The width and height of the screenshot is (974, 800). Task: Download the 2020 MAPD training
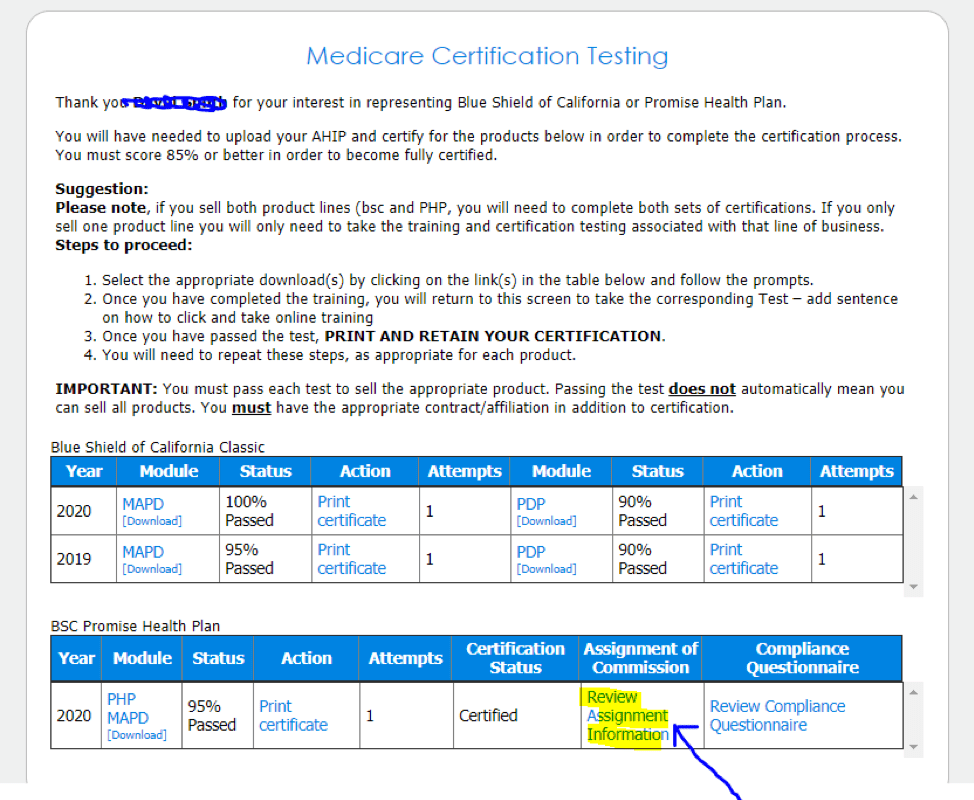(152, 521)
